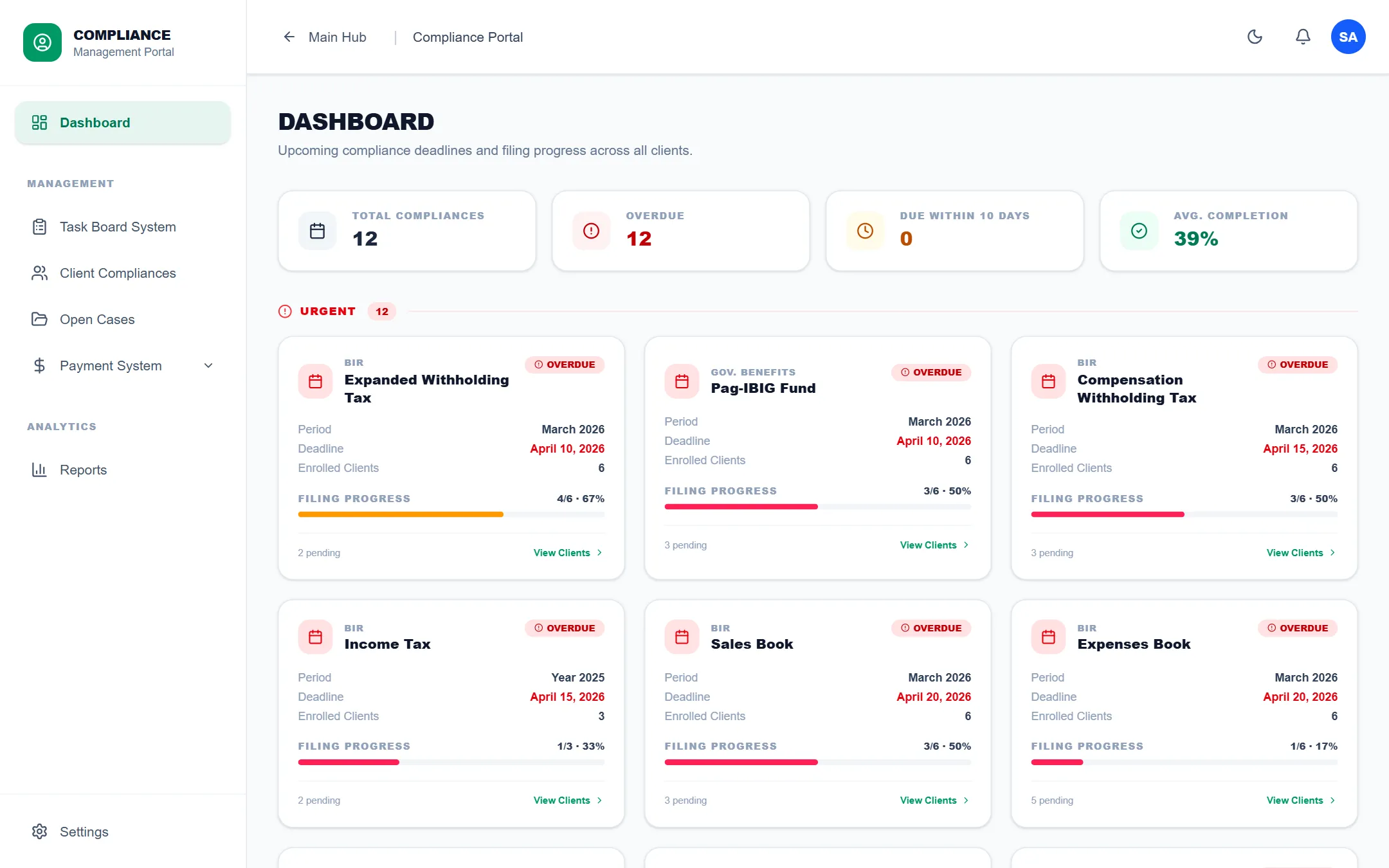The height and width of the screenshot is (868, 1389).
Task: Click the Expenses Book calendar icon
Action: pyautogui.click(x=1048, y=637)
